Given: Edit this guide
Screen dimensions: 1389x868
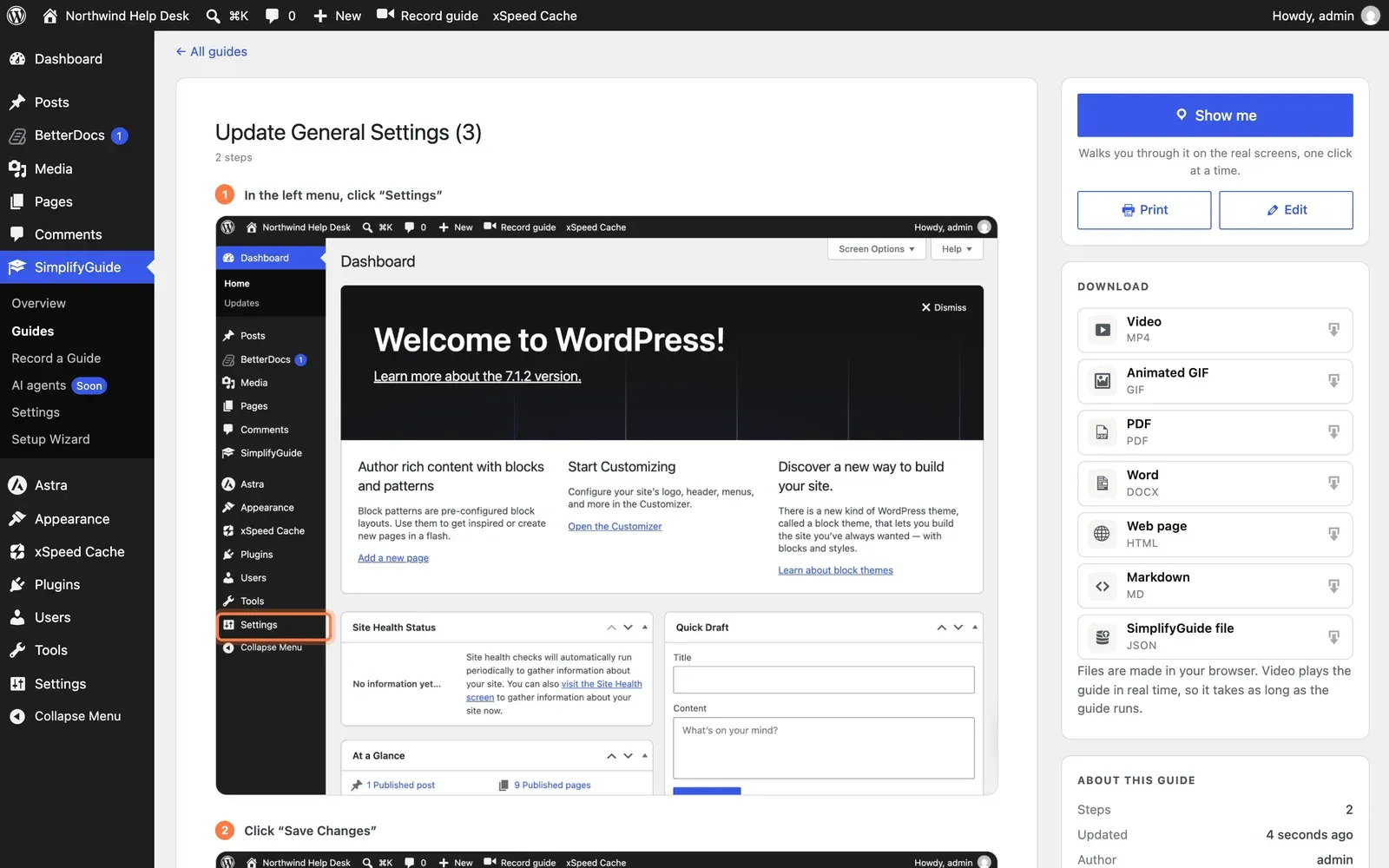Looking at the screenshot, I should pyautogui.click(x=1286, y=210).
